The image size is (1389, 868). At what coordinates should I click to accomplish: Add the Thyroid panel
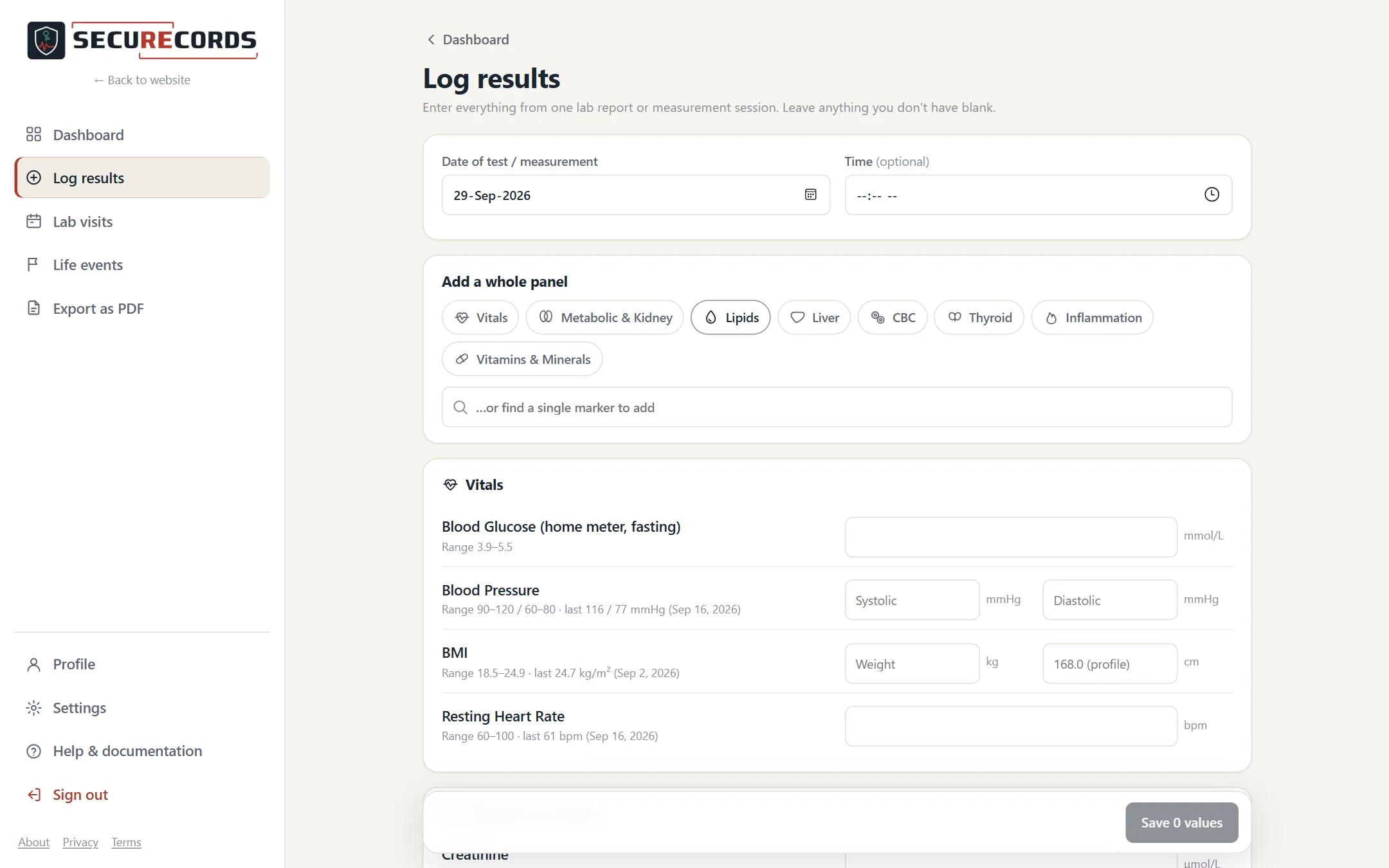click(x=979, y=317)
